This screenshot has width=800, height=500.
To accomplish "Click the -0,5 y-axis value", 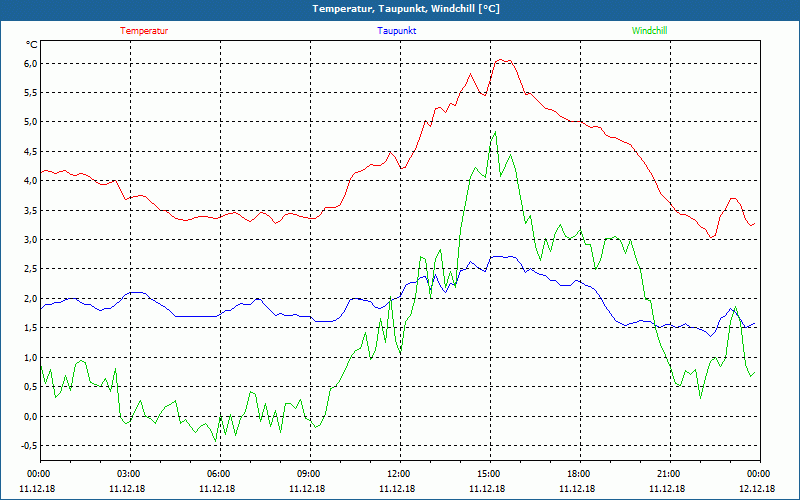I will pyautogui.click(x=29, y=445).
